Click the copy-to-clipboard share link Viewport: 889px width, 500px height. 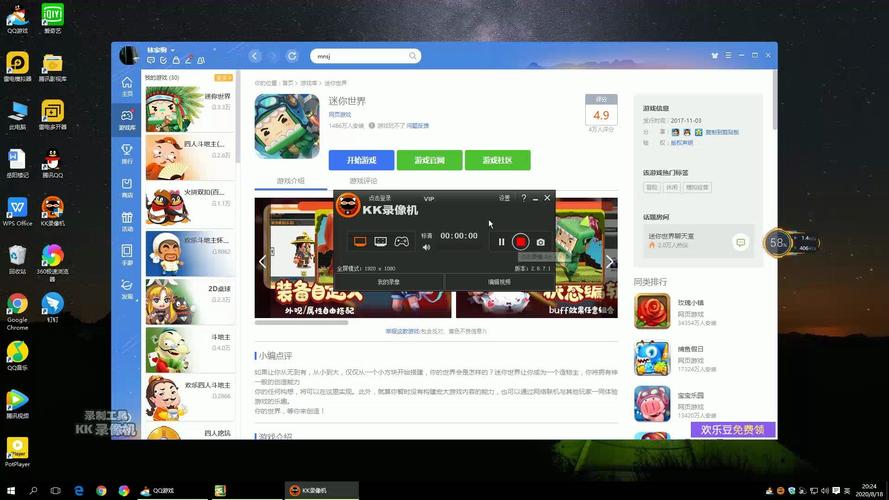(722, 132)
